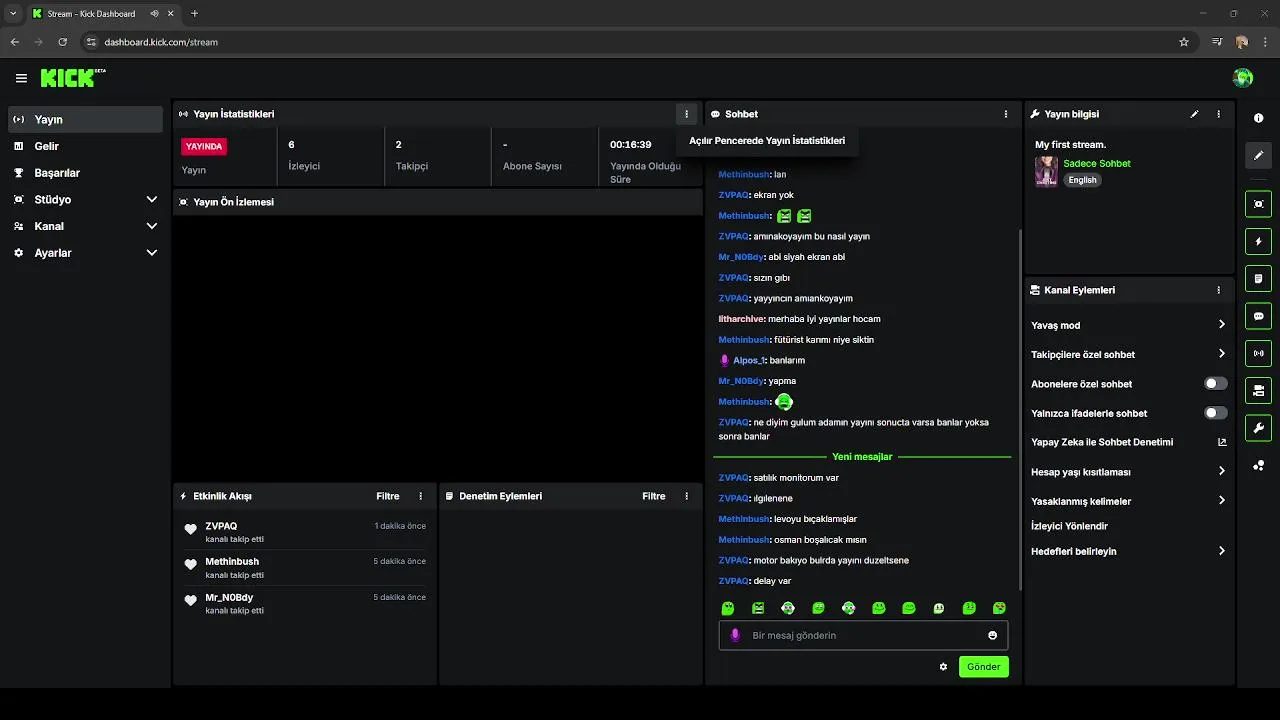
Task: Click the three-dots cluster icon at sidebar bottom
Action: click(x=1258, y=466)
